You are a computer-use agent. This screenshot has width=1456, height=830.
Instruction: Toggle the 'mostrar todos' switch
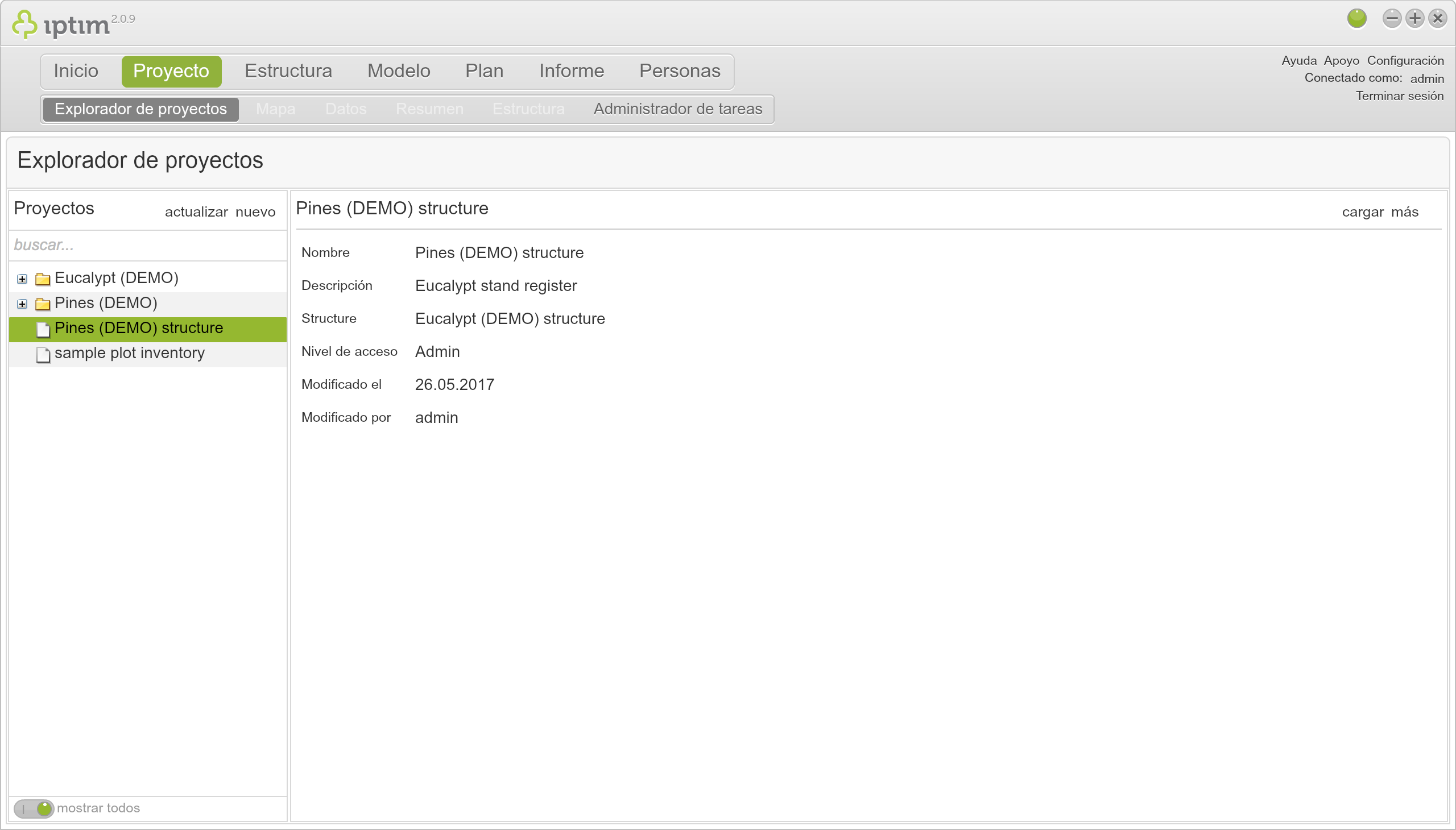pyautogui.click(x=34, y=808)
